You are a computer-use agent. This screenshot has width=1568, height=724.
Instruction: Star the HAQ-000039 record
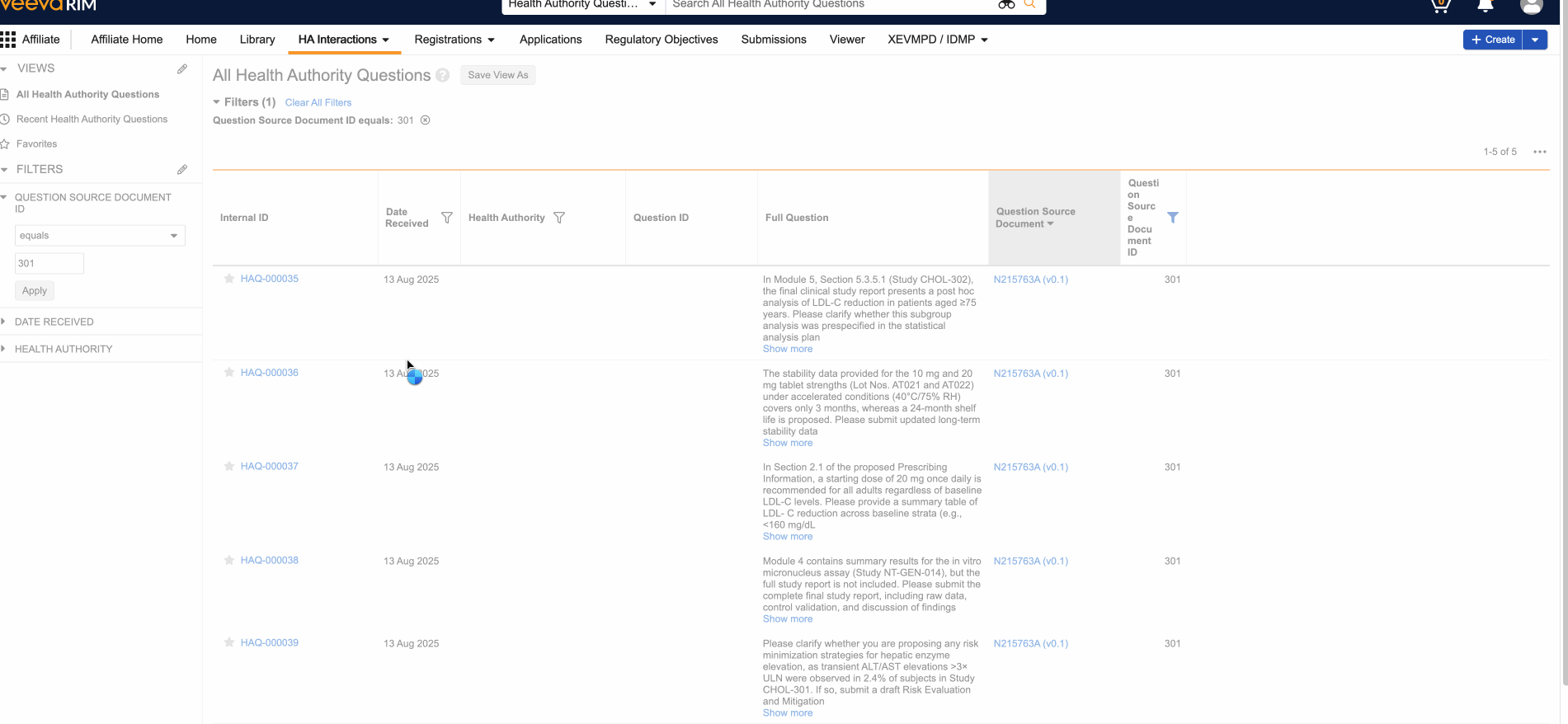[229, 643]
